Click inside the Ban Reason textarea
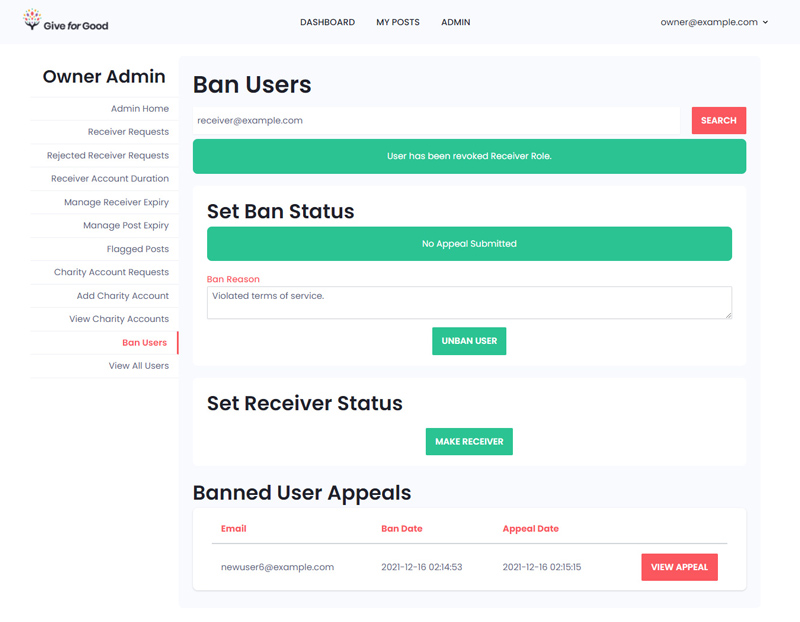The width and height of the screenshot is (800, 622). click(x=469, y=303)
